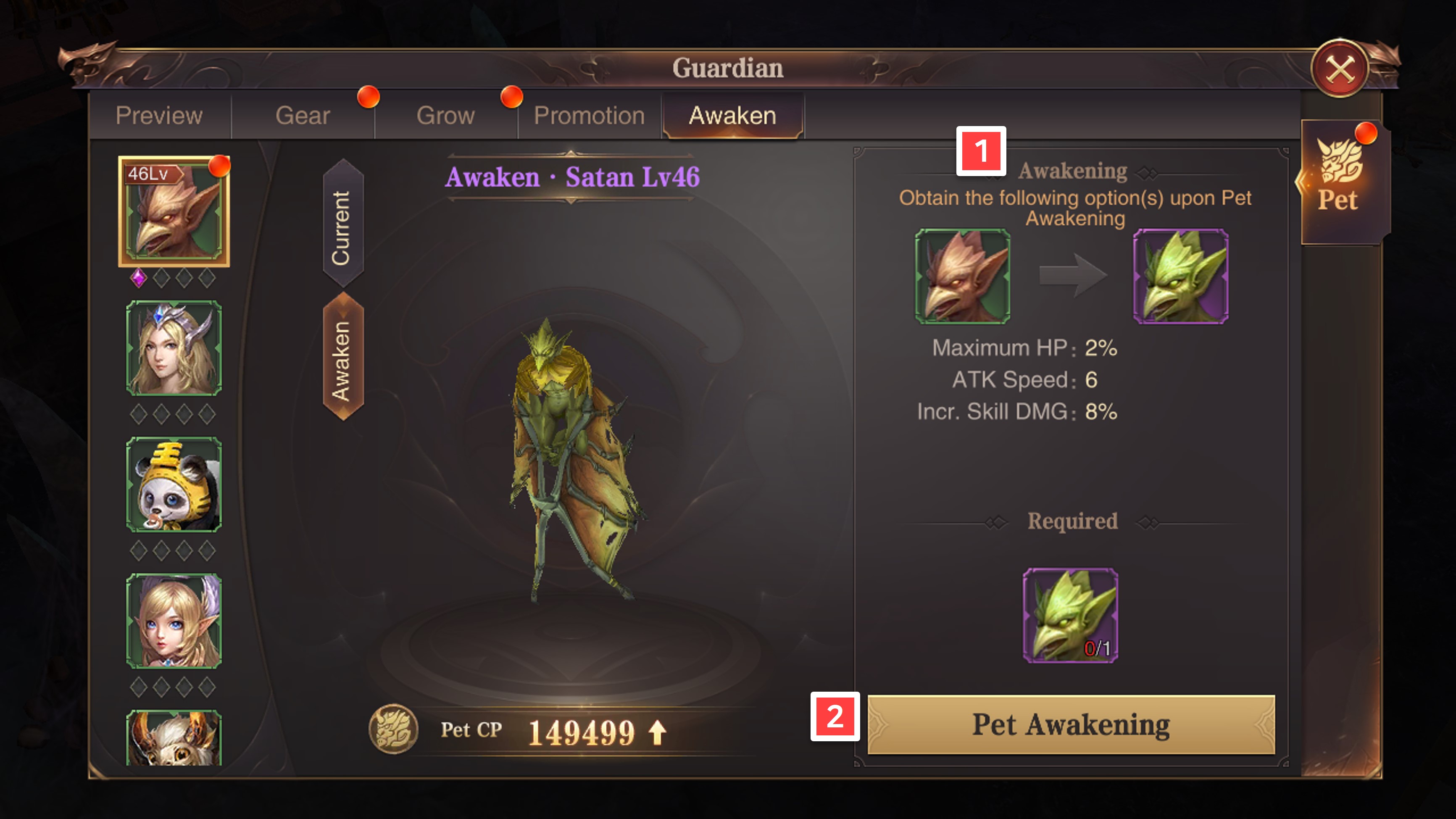Tap the required green Satan material 0/1

[1070, 616]
